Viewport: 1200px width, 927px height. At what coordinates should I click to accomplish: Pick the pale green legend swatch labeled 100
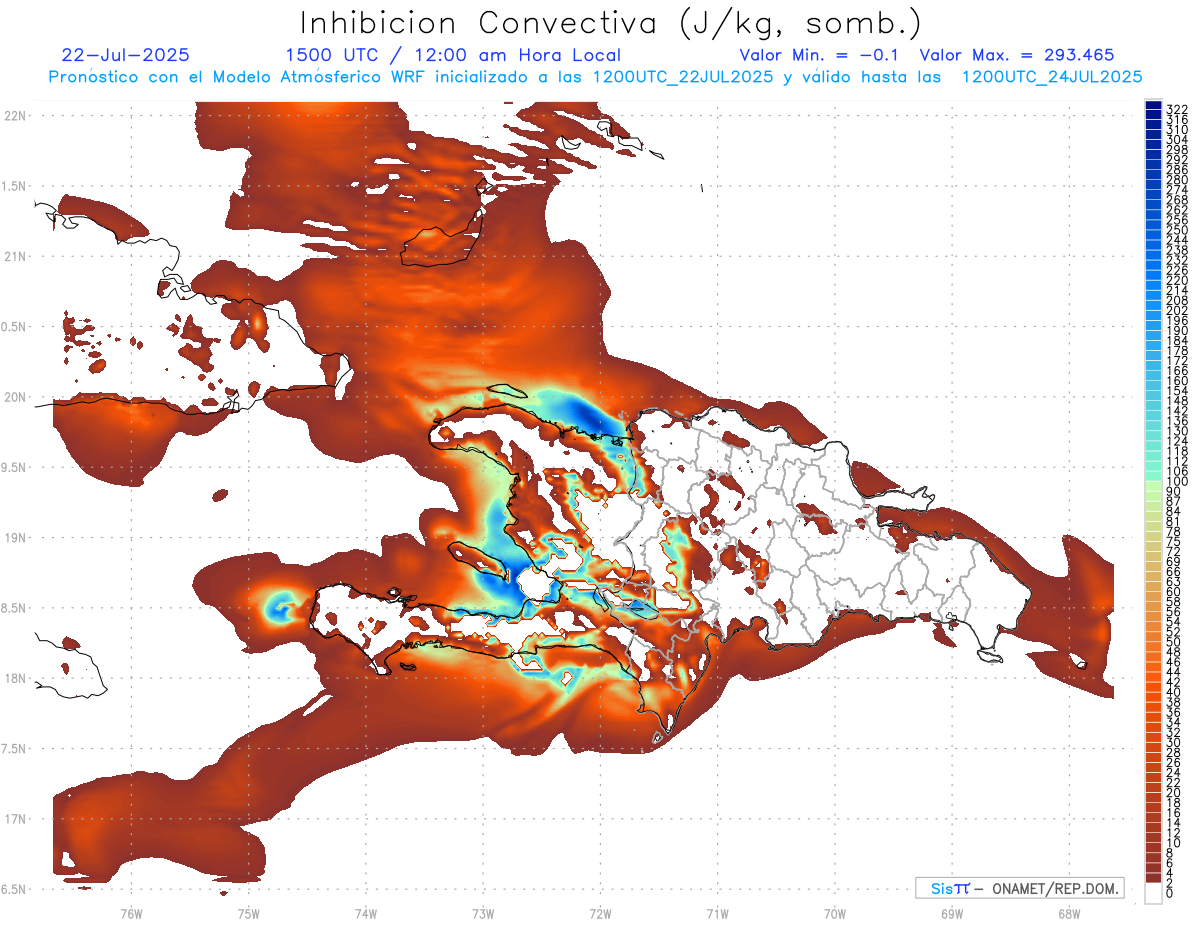click(x=1153, y=484)
